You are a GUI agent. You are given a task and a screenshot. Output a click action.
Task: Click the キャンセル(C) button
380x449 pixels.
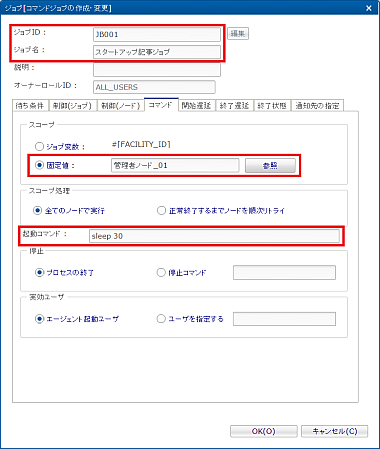click(335, 431)
